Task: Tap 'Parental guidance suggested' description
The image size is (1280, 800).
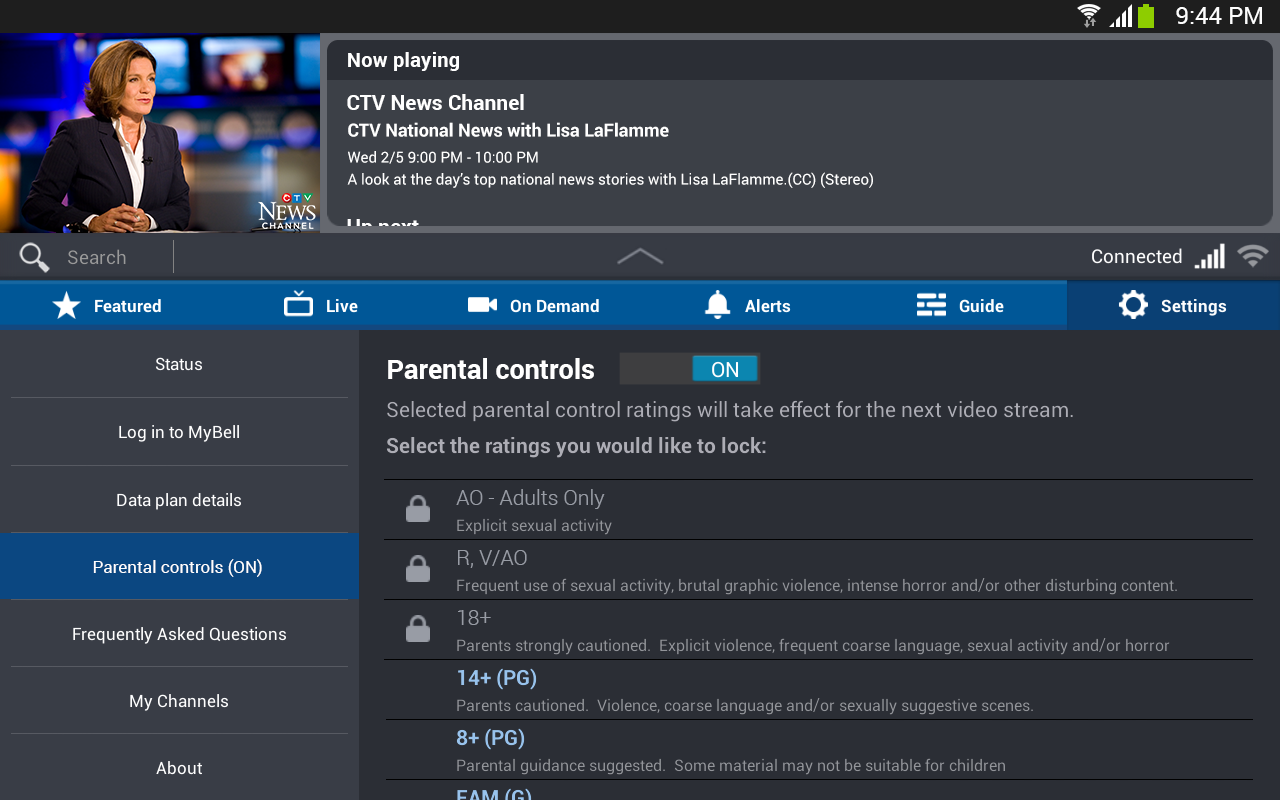Action: pos(731,766)
